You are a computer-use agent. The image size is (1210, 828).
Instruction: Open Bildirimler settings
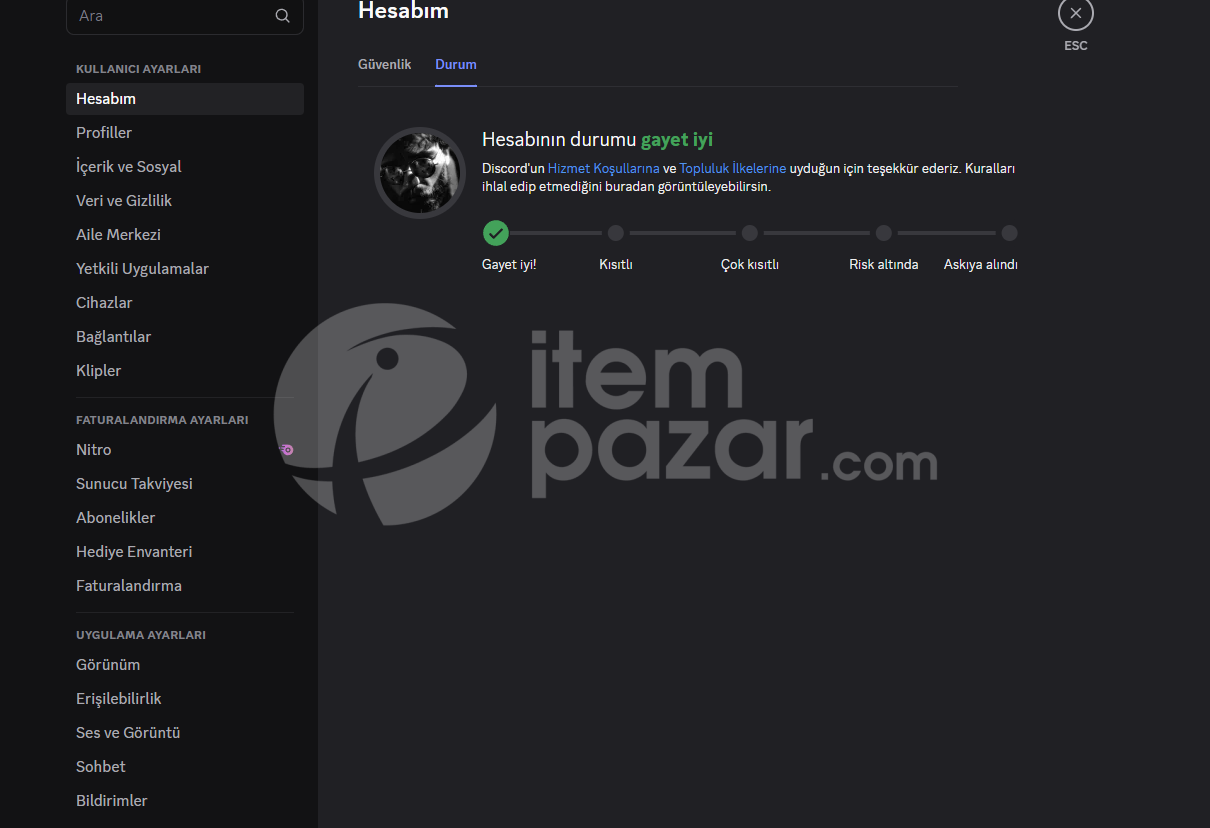tap(185, 801)
